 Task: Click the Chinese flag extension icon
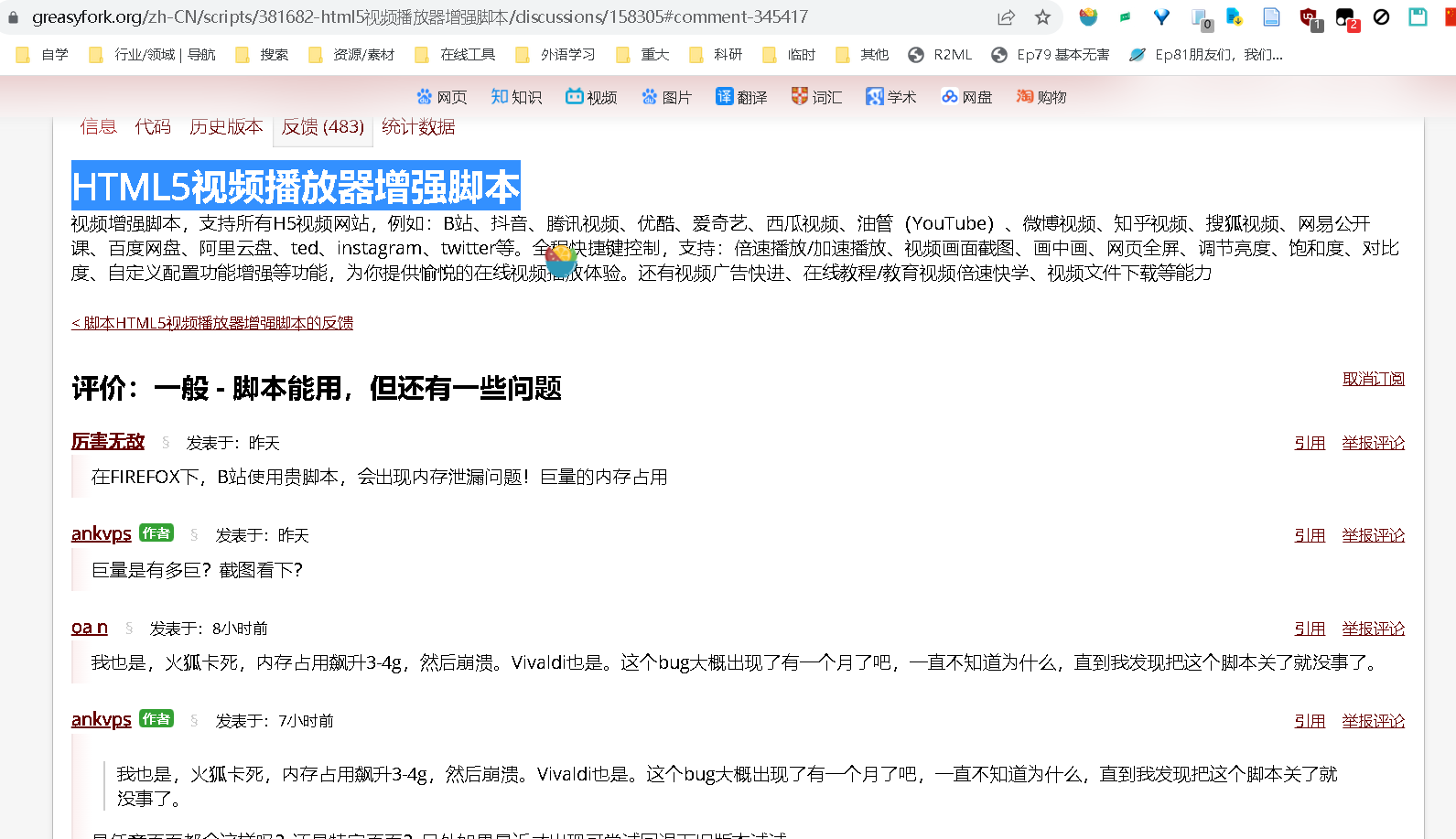point(1451,16)
